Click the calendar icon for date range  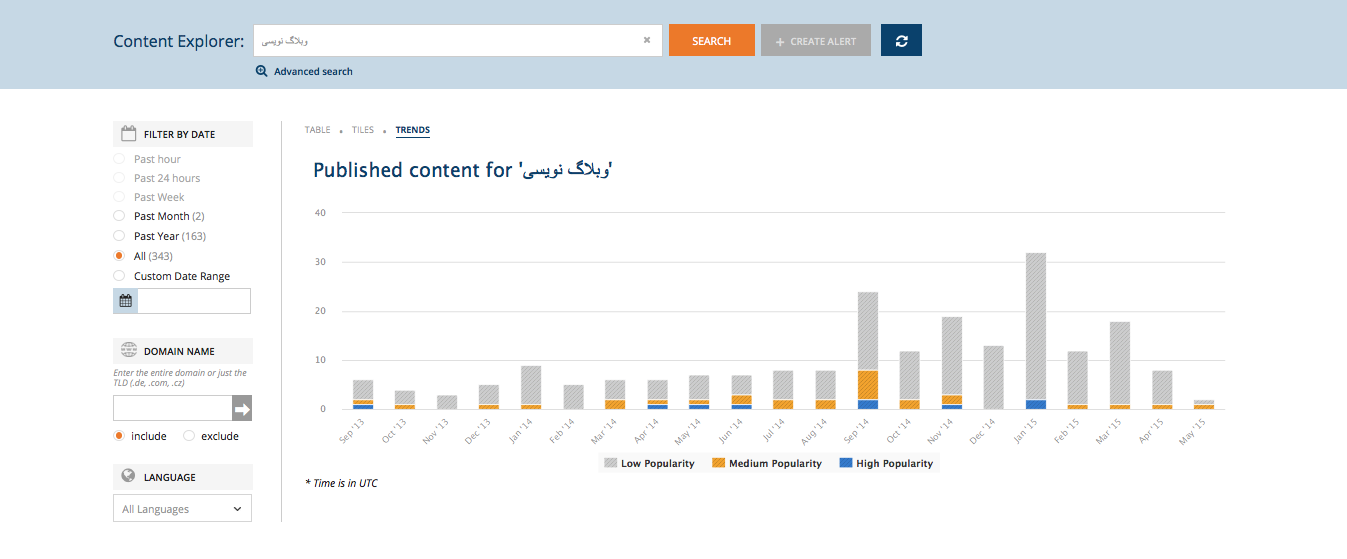tap(126, 301)
